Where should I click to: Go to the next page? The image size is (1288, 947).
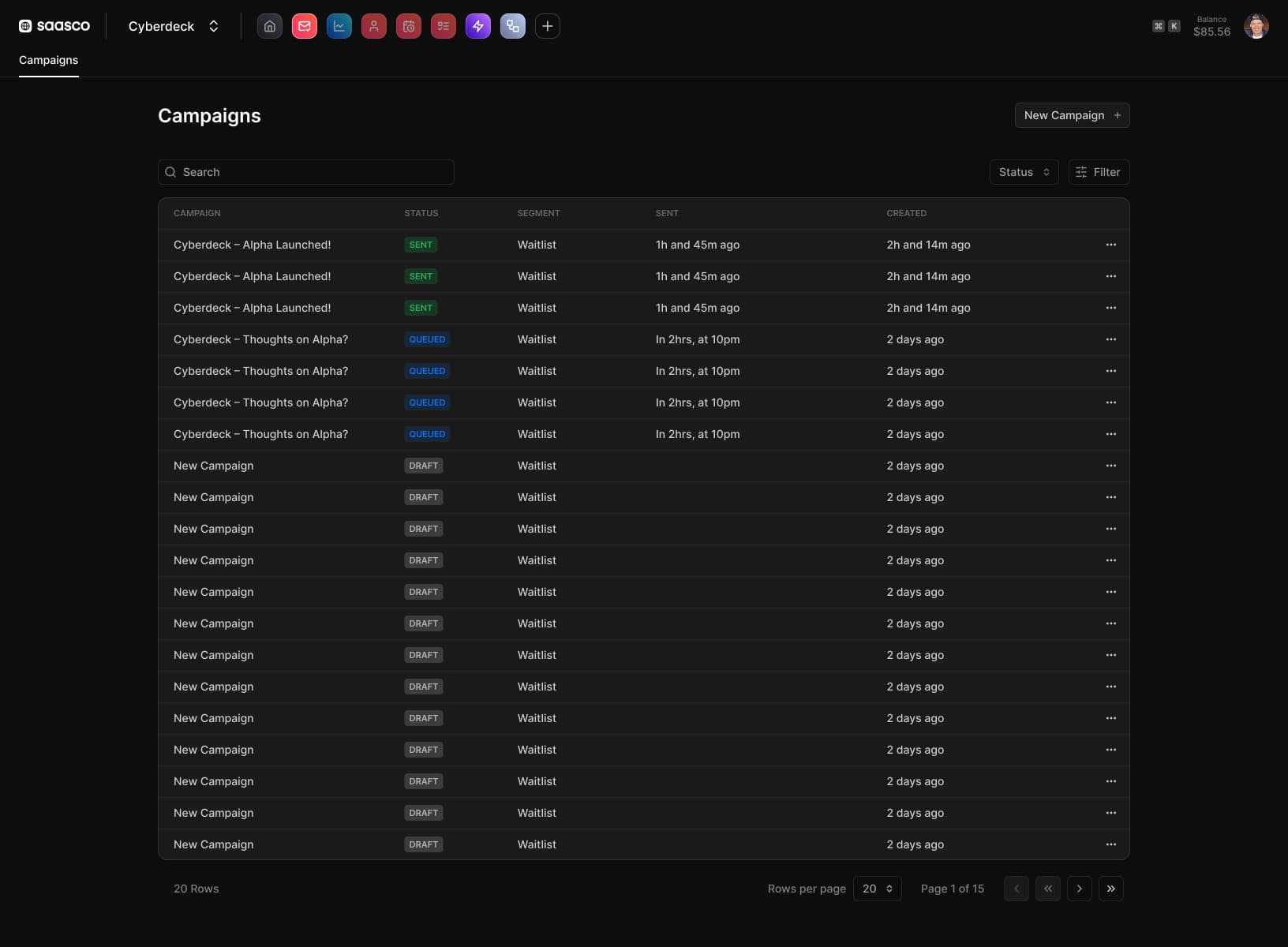(x=1079, y=889)
